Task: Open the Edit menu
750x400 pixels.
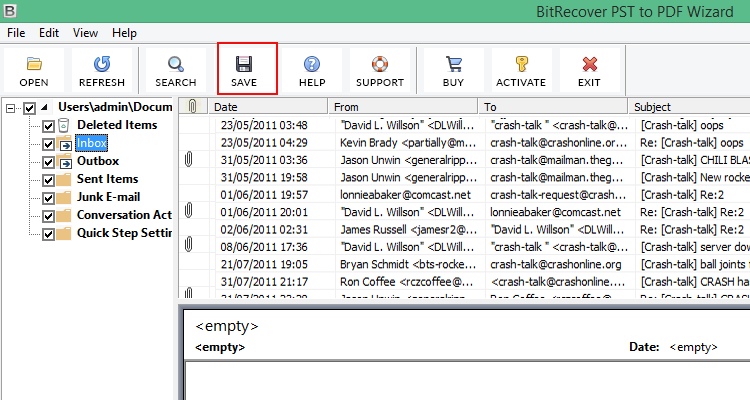Action: point(49,33)
